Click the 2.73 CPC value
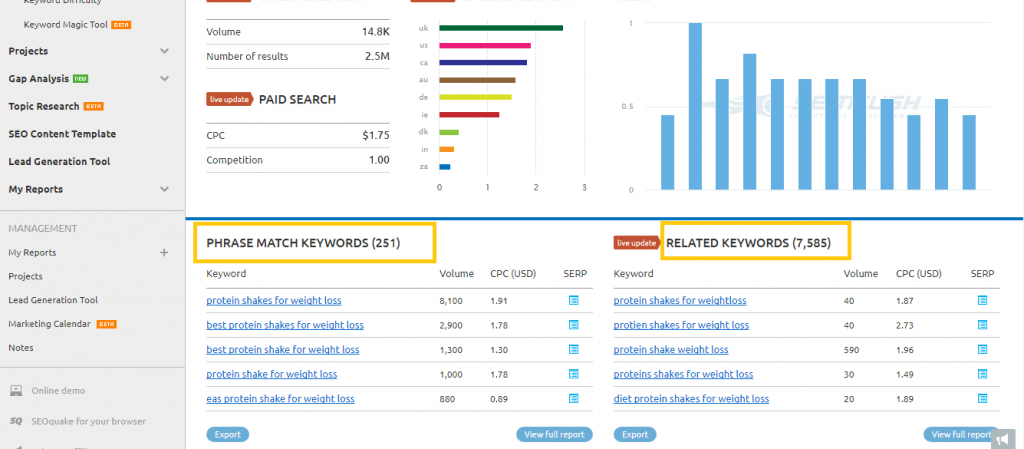The height and width of the screenshot is (449, 1024). point(904,325)
